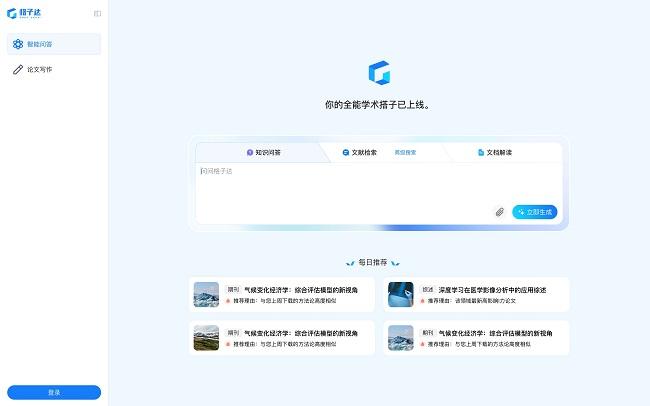Click the 知识问答 tab icon

(250, 153)
